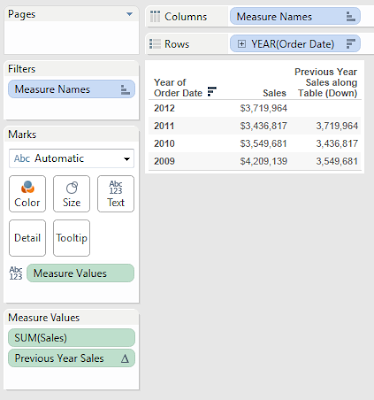This screenshot has height=400, width=374.
Task: Select the 2011 row label
Action: 164,126
